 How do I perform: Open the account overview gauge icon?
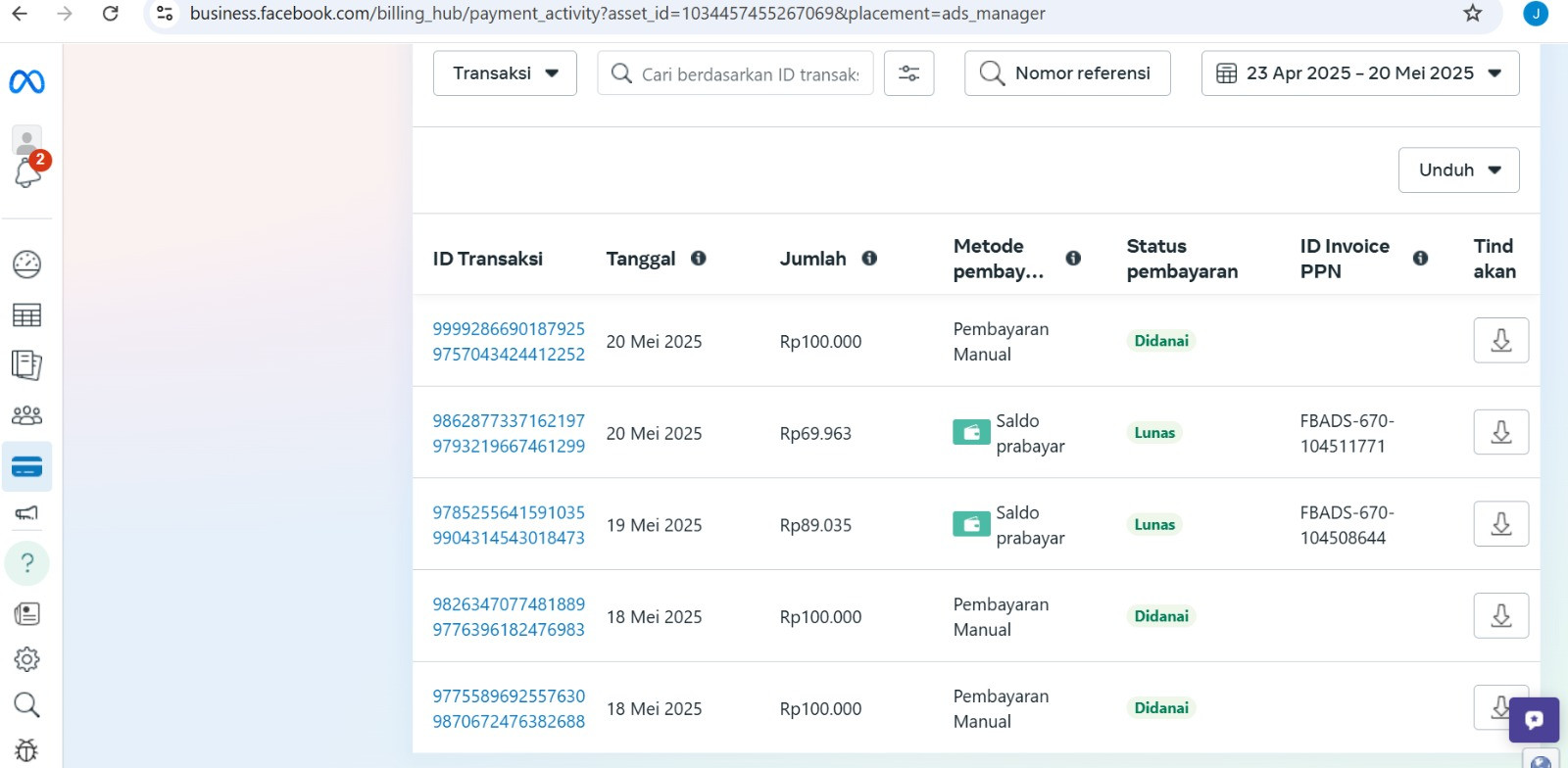[x=26, y=264]
